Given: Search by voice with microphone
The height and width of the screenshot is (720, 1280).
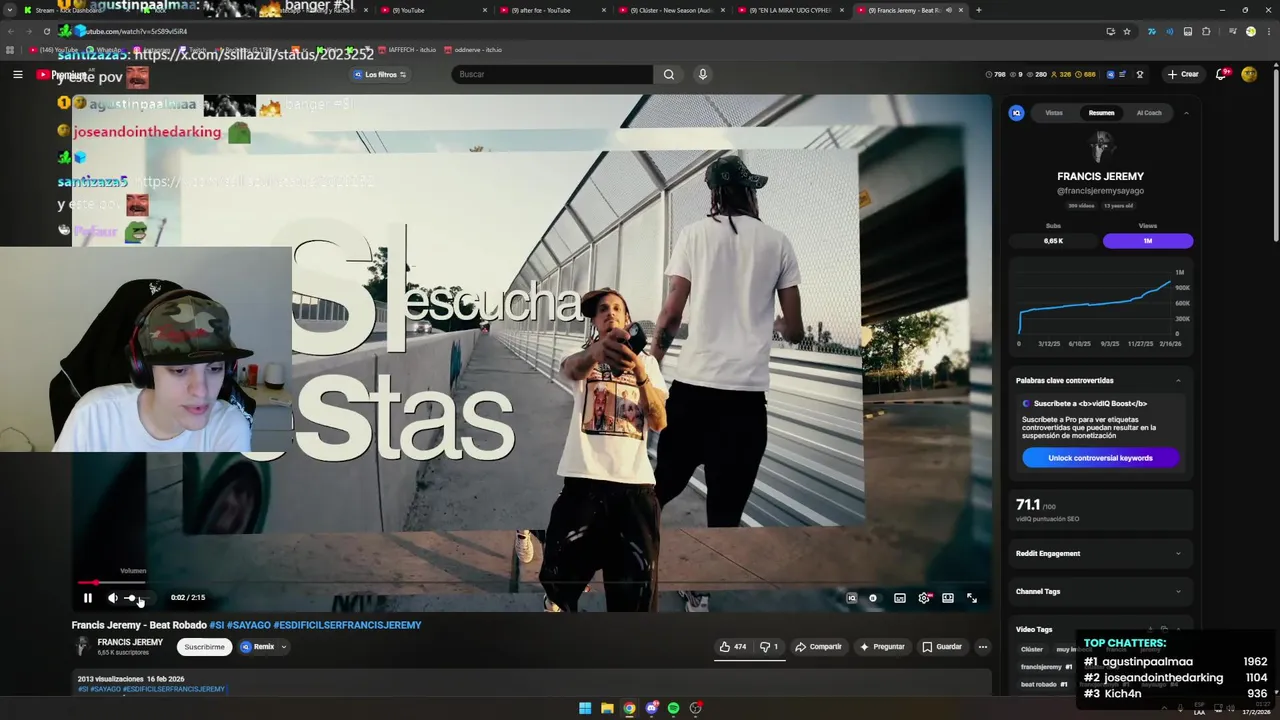Looking at the screenshot, I should click(x=703, y=74).
